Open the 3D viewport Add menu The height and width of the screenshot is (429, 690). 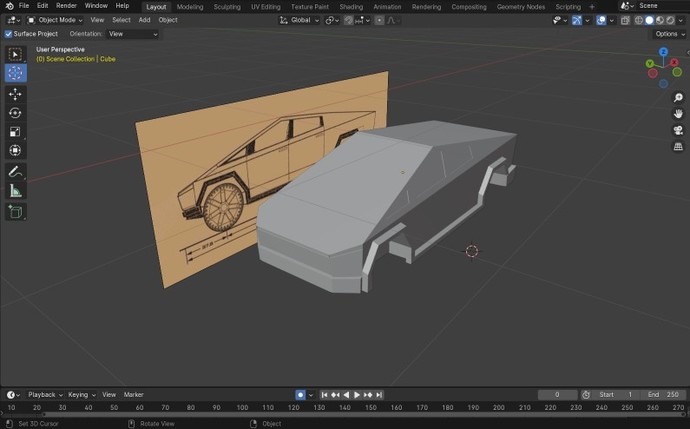pyautogui.click(x=144, y=20)
